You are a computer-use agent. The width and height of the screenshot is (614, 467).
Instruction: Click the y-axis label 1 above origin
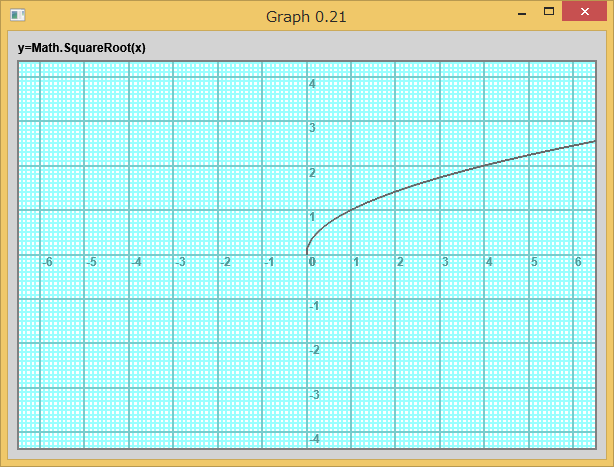coord(312,216)
